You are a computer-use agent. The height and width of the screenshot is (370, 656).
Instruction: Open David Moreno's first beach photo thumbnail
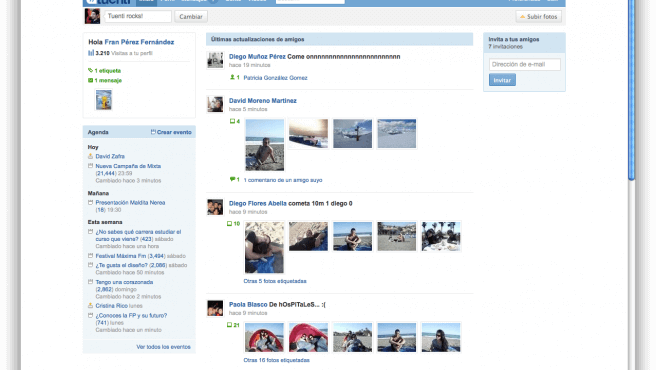click(x=264, y=145)
